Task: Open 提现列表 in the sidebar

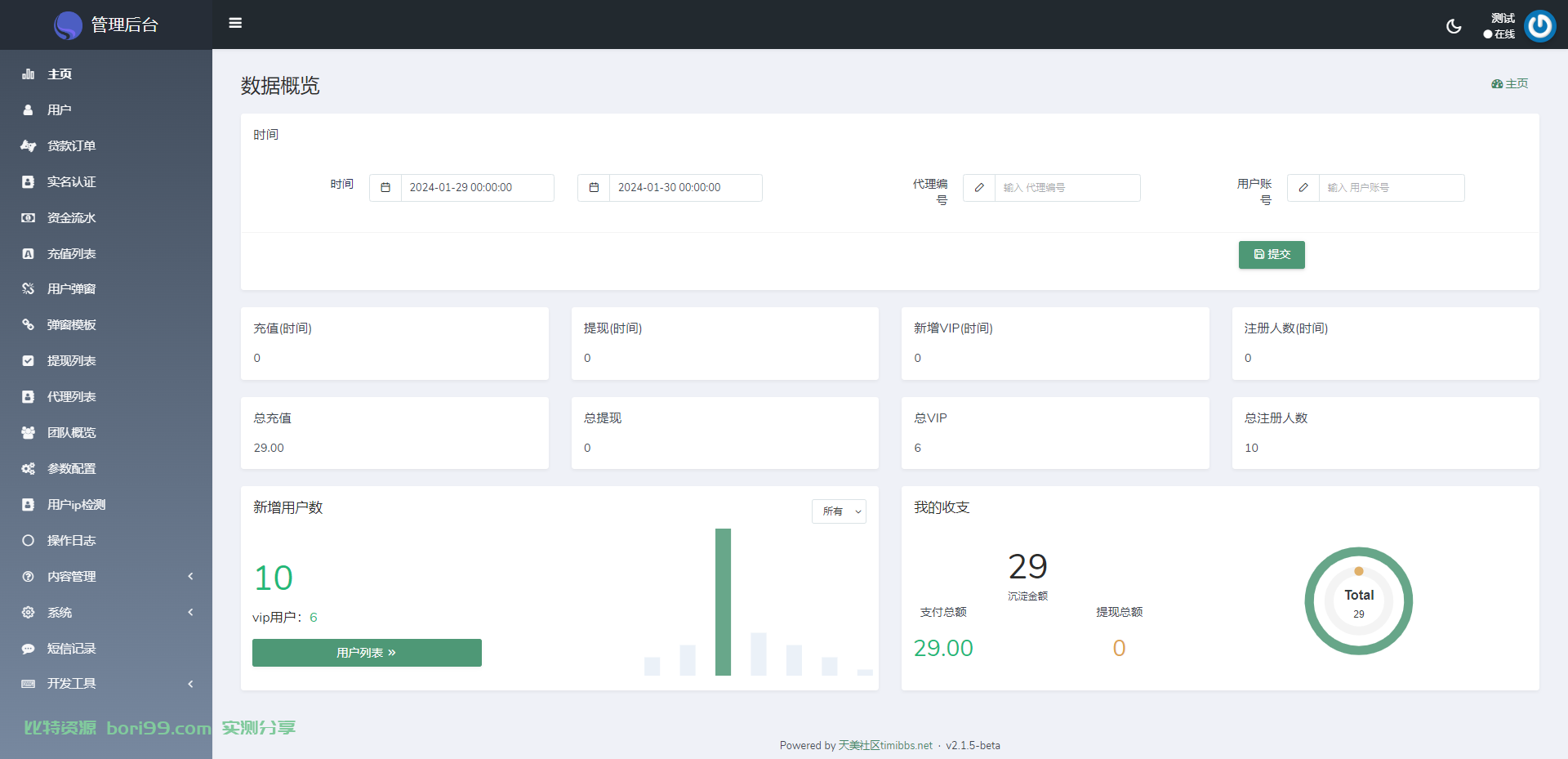Action: [x=106, y=361]
